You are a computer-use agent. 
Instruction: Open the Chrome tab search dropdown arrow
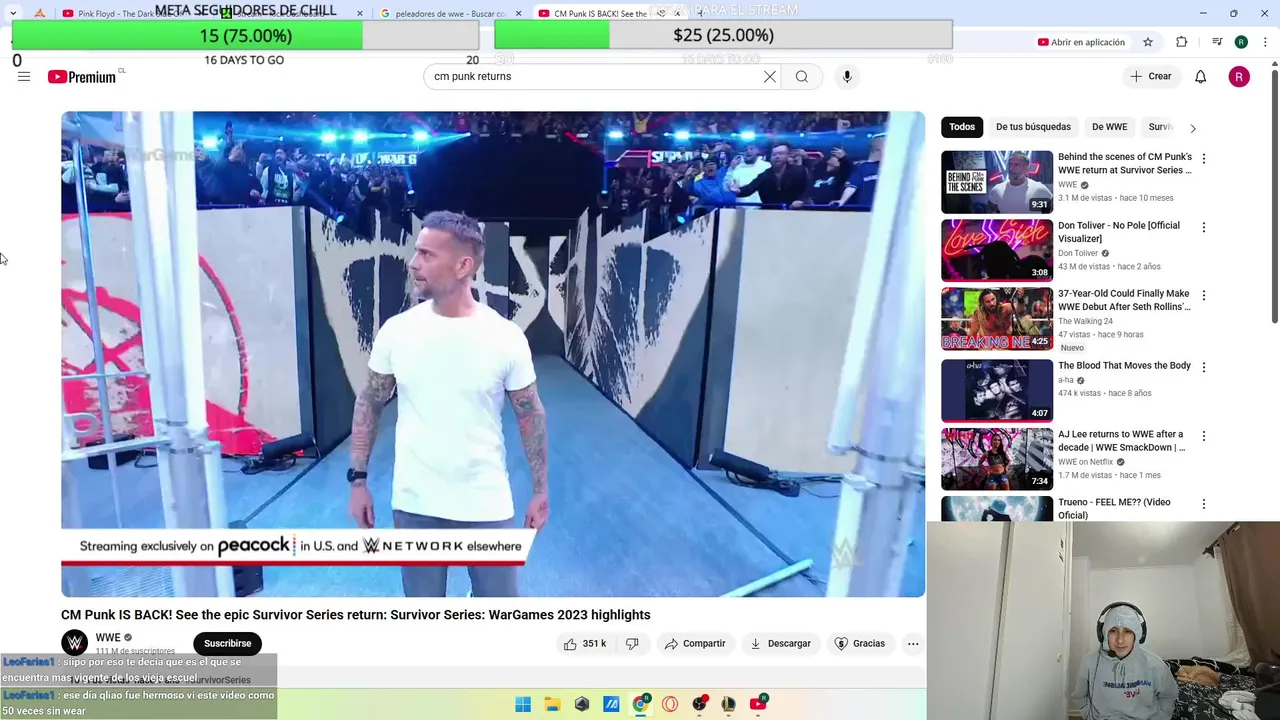[x=13, y=13]
